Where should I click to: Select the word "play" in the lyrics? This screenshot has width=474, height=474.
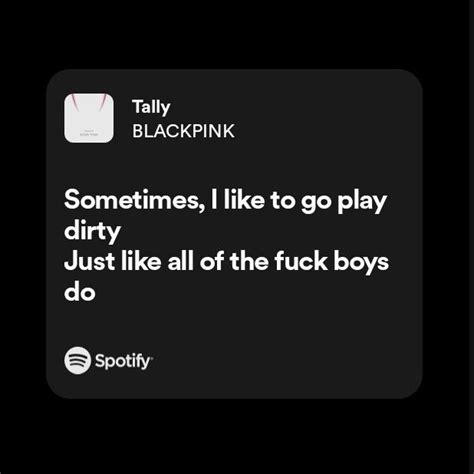[362, 201]
